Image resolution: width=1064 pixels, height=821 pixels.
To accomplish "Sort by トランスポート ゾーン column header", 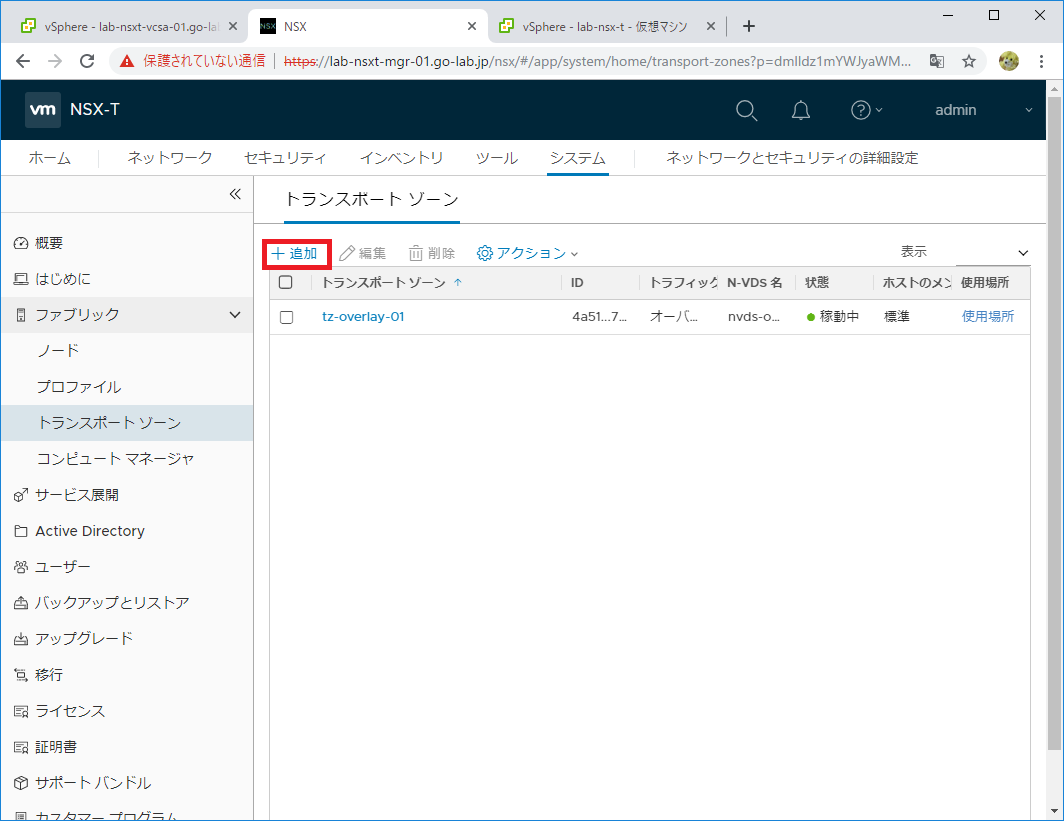I will 384,282.
